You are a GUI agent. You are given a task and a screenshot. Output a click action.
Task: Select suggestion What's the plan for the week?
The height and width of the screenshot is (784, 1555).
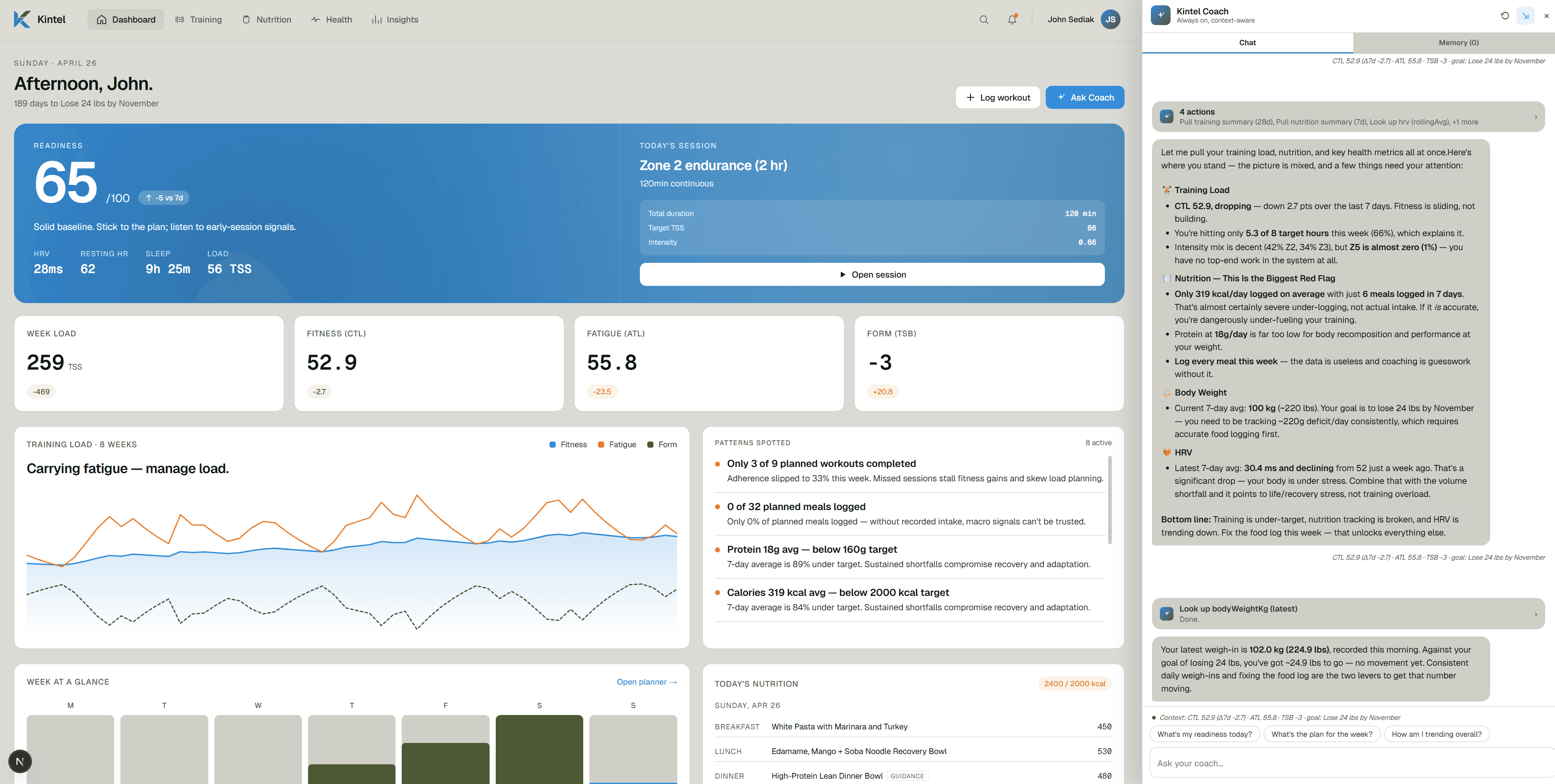point(1321,734)
